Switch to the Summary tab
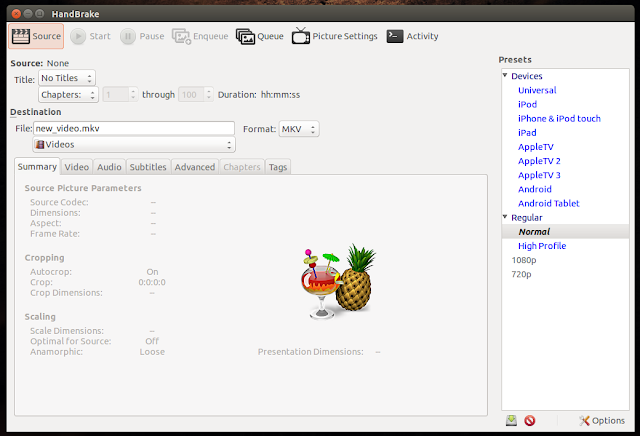640x436 pixels. coord(37,167)
